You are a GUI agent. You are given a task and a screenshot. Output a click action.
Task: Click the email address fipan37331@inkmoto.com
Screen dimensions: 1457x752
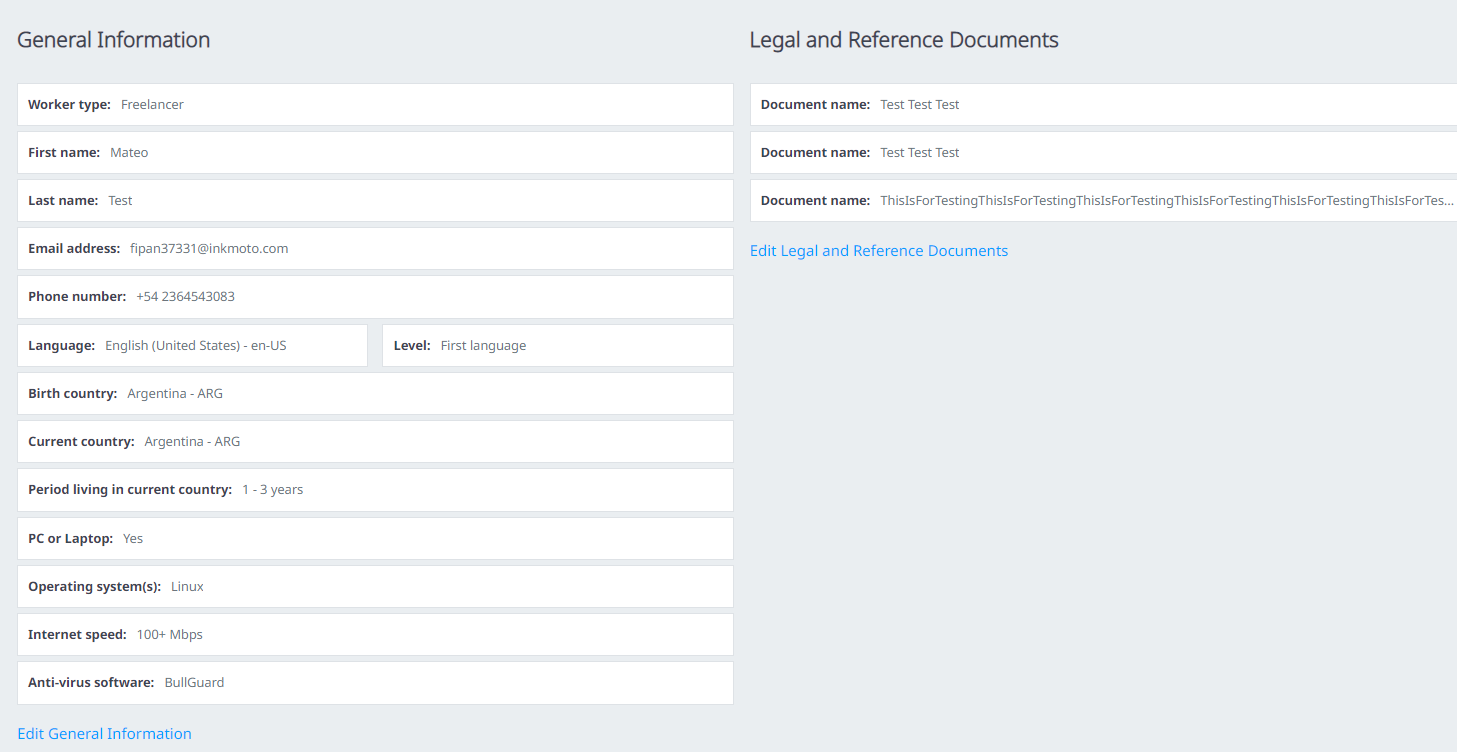coord(209,249)
